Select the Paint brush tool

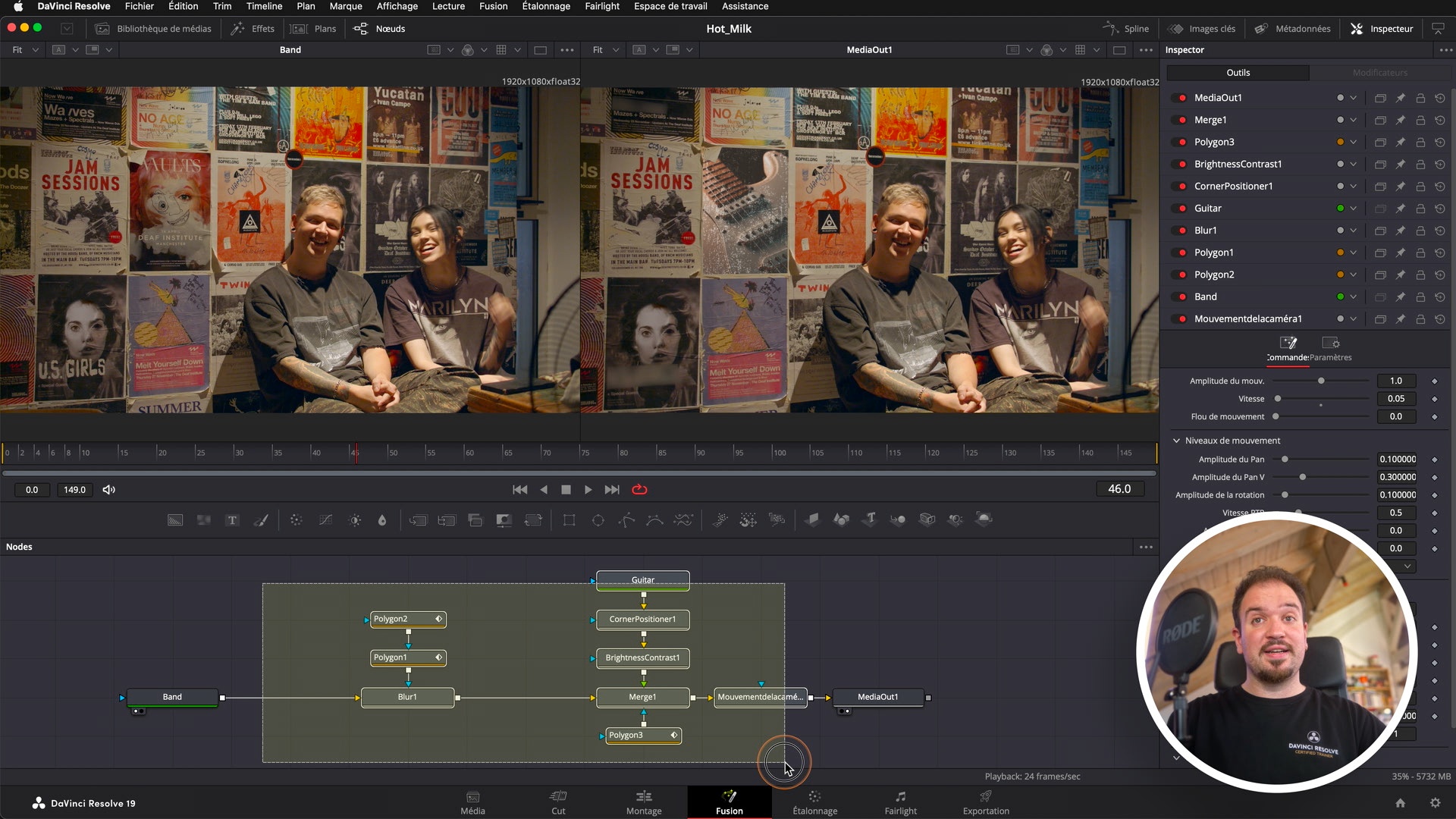pyautogui.click(x=261, y=520)
